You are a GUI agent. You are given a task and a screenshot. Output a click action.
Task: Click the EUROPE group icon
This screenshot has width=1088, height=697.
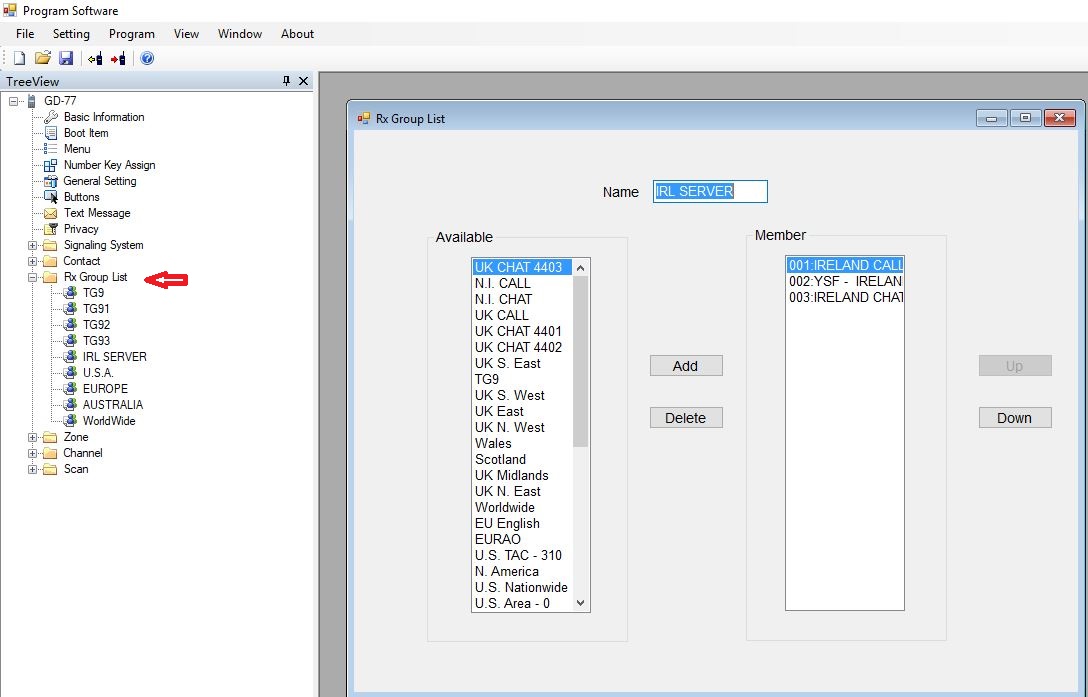[x=70, y=389]
